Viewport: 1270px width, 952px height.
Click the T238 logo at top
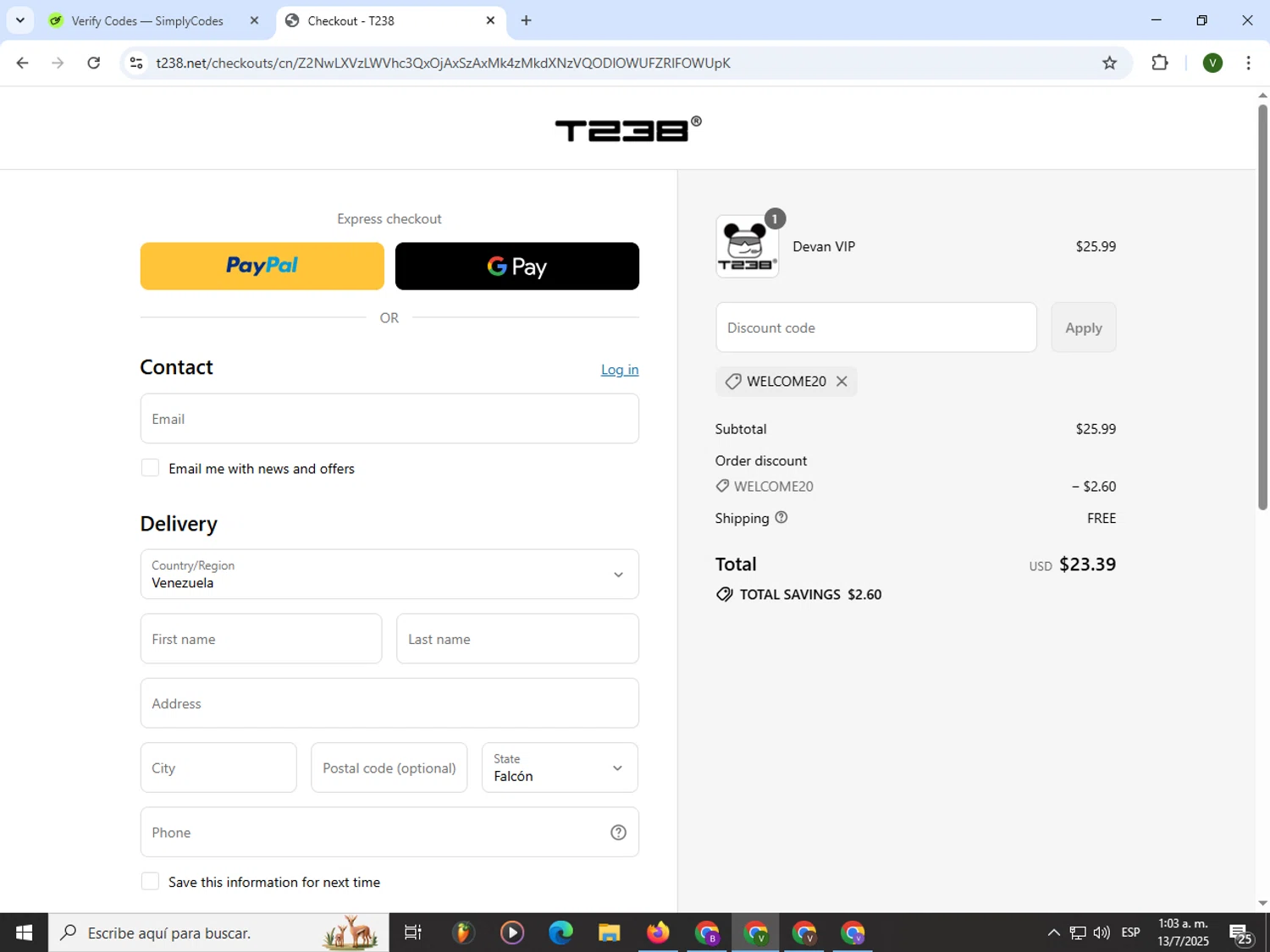tap(627, 129)
